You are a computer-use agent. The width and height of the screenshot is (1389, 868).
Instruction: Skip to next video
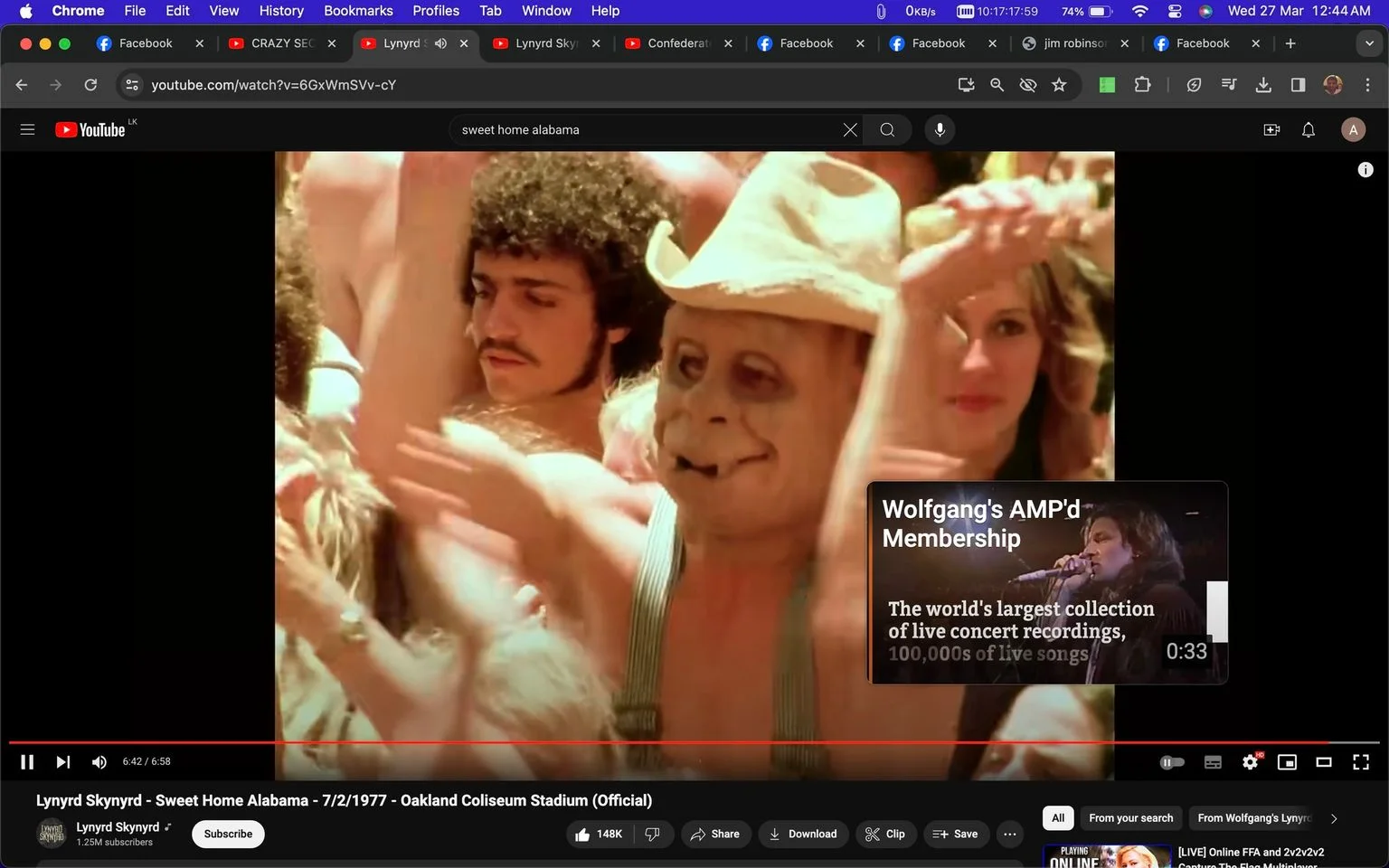[62, 762]
